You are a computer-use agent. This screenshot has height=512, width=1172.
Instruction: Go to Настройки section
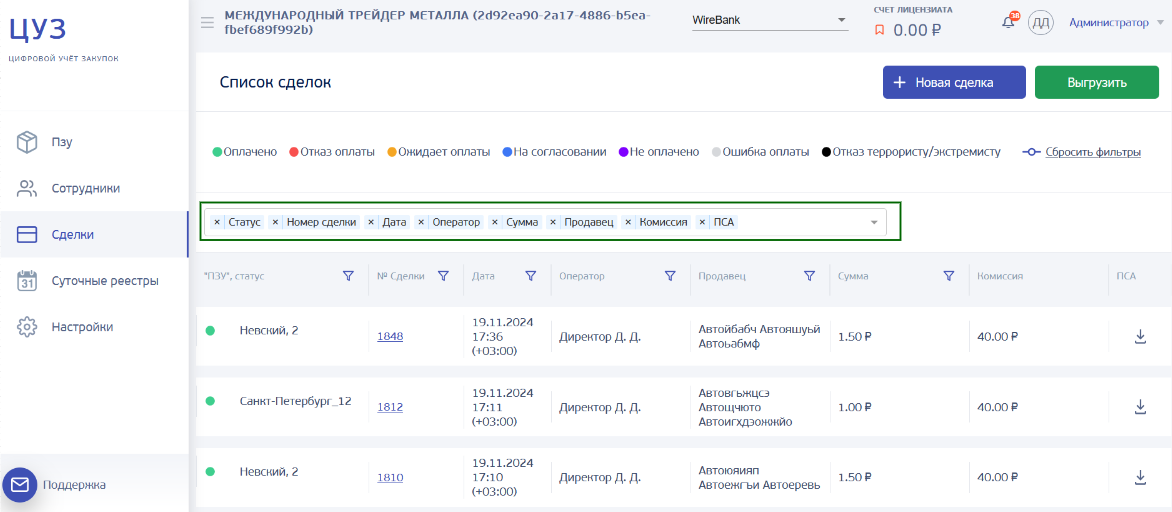[x=94, y=327]
